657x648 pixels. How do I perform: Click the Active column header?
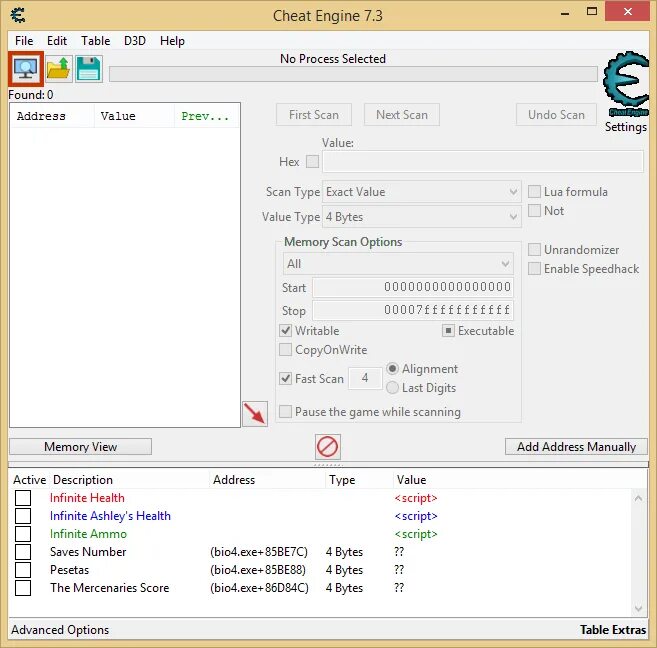coord(29,480)
